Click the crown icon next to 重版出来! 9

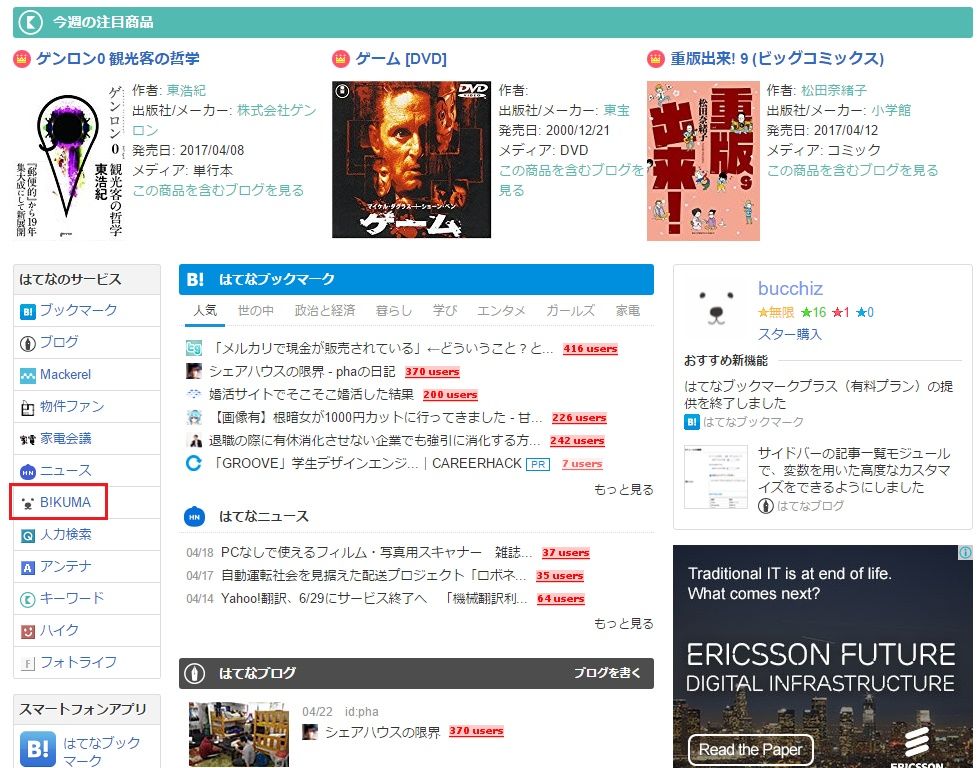point(656,59)
